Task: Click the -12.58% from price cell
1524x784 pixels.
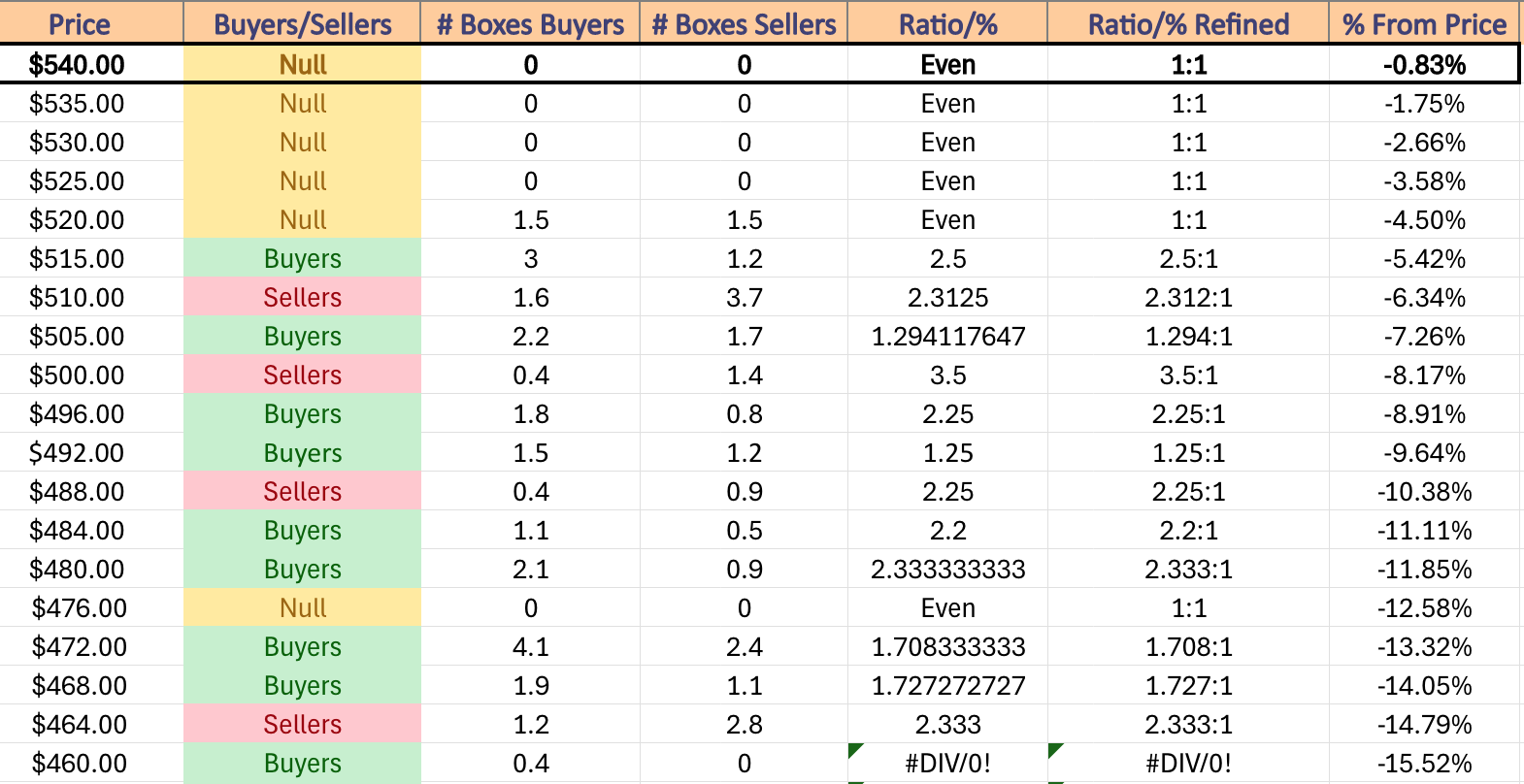Action: click(x=1423, y=607)
